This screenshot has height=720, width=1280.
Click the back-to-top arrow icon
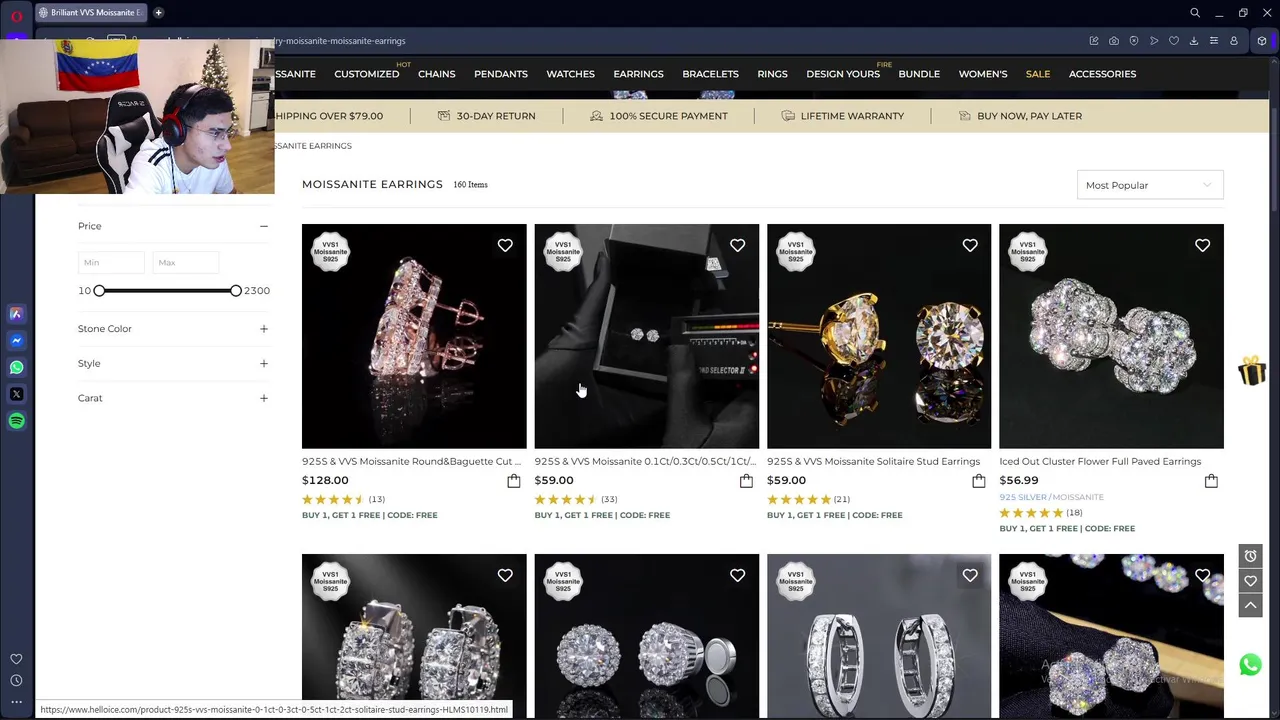click(x=1250, y=605)
